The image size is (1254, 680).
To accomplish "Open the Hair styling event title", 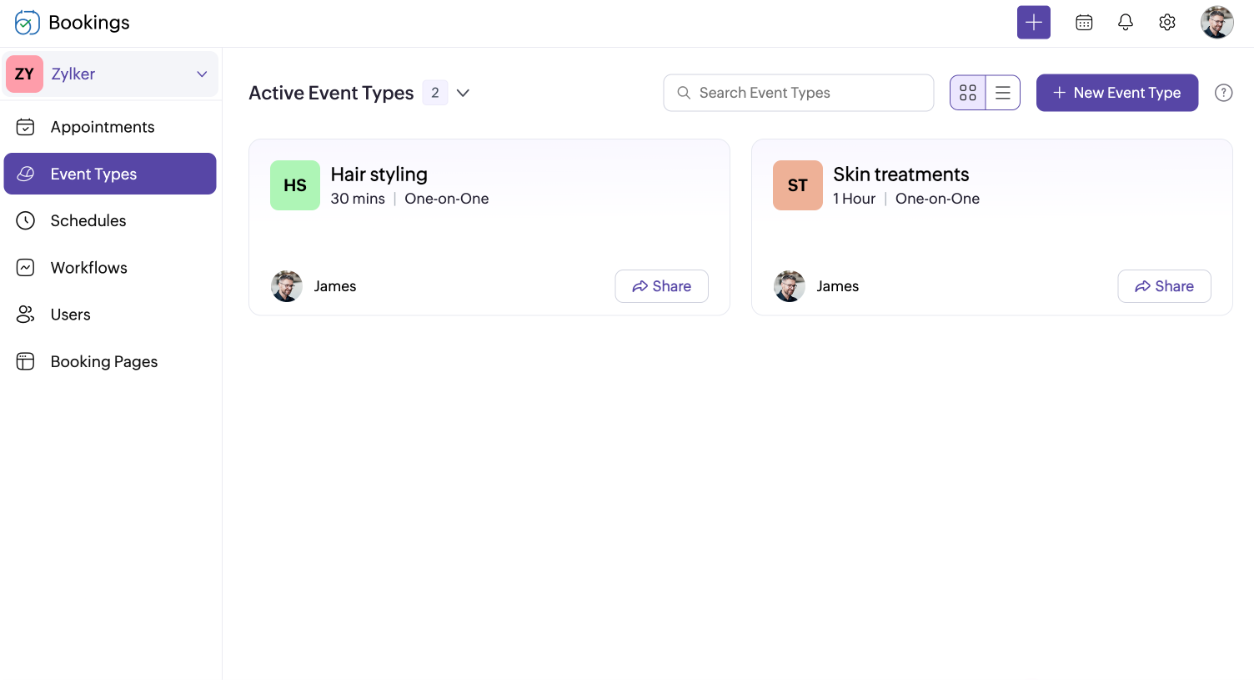I will 379,174.
